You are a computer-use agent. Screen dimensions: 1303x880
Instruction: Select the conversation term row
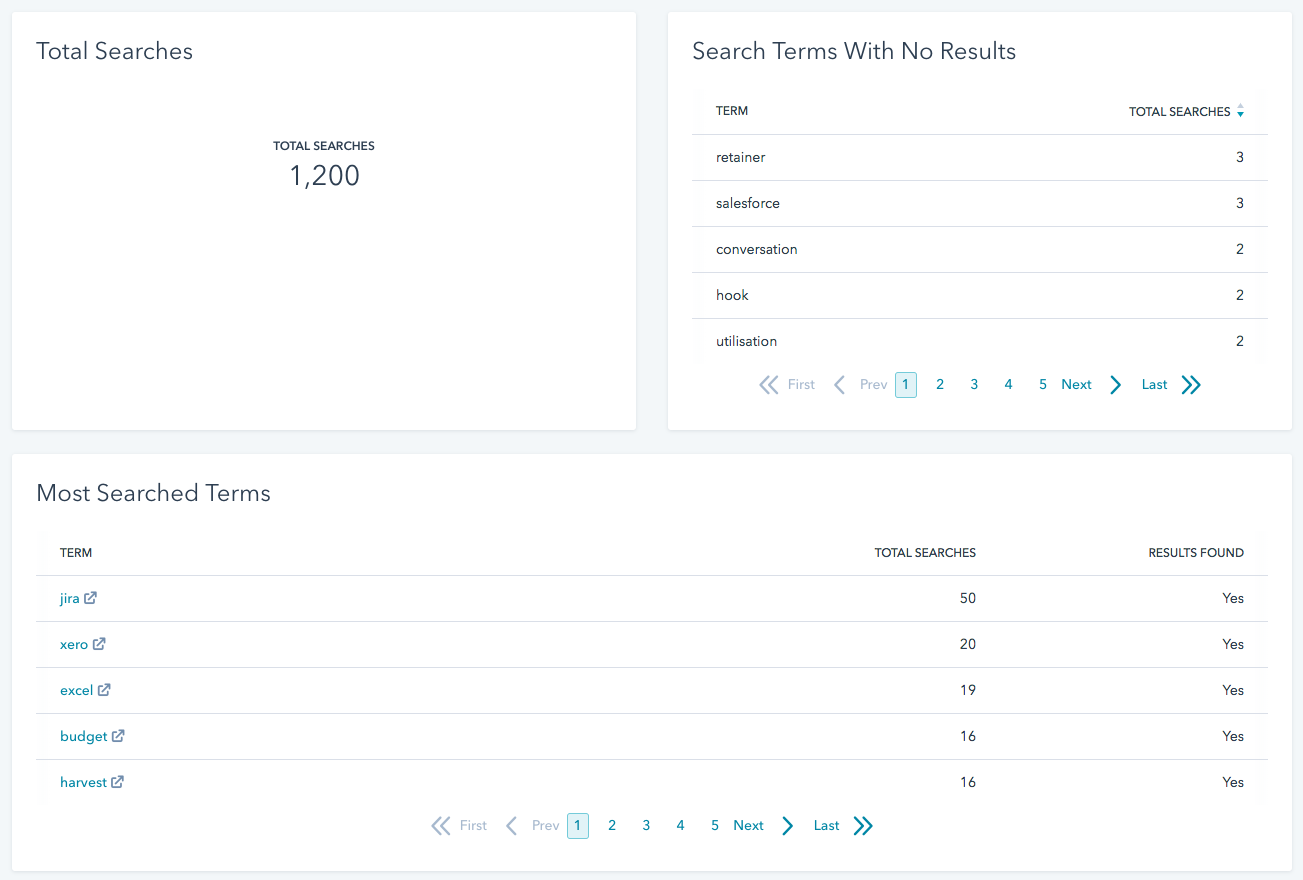tap(980, 250)
